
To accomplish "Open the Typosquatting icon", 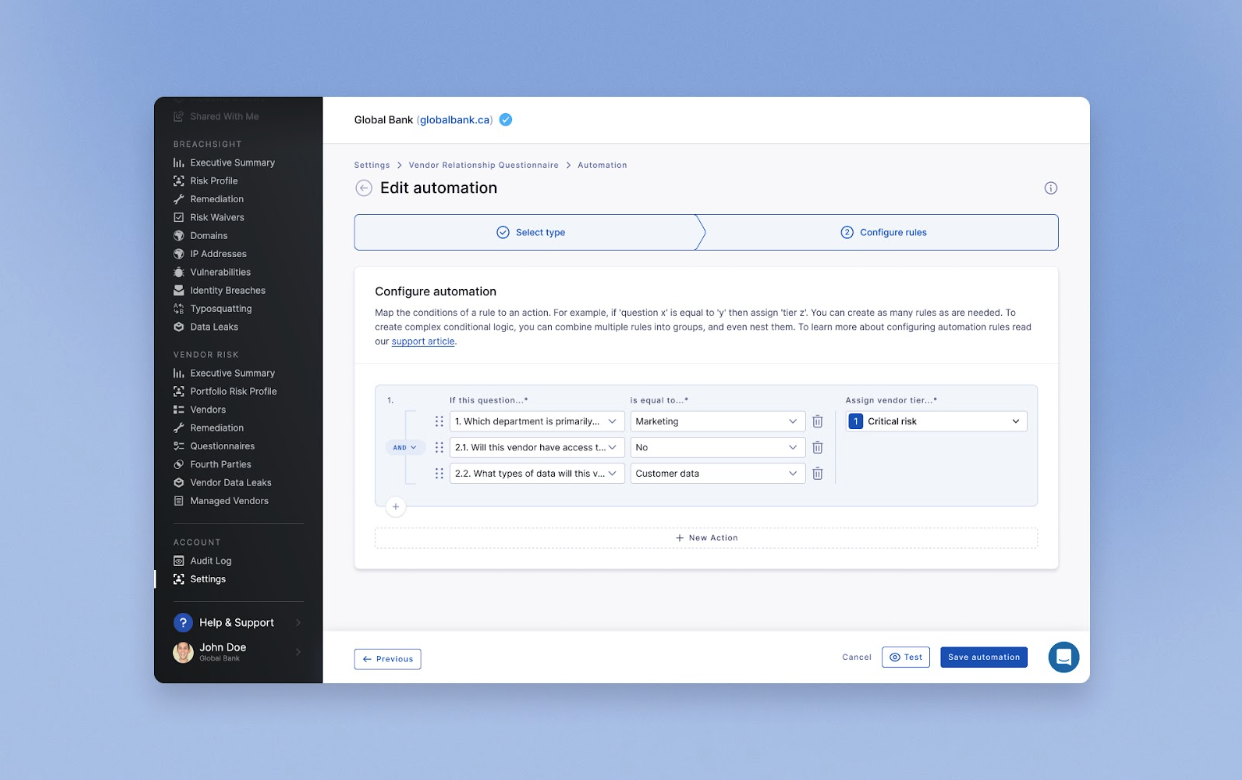I will (x=179, y=309).
